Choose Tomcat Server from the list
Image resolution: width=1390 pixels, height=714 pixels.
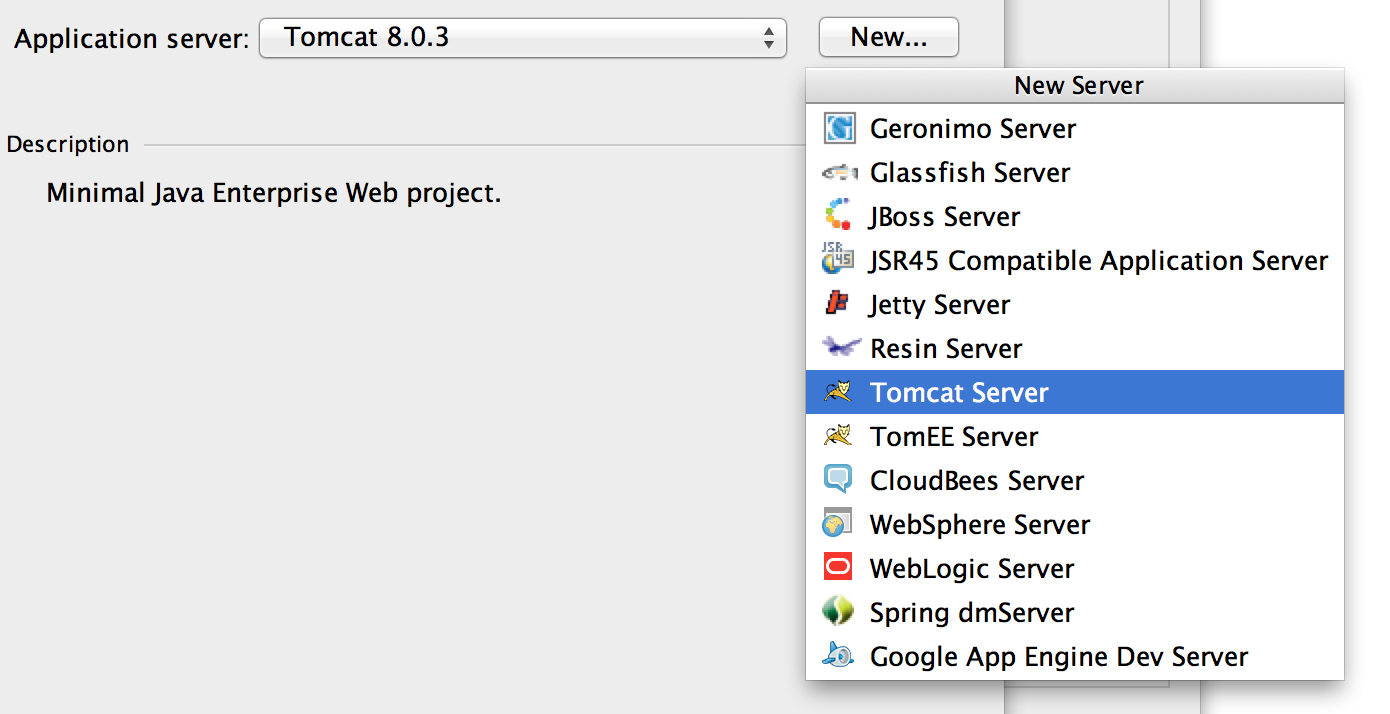(958, 393)
